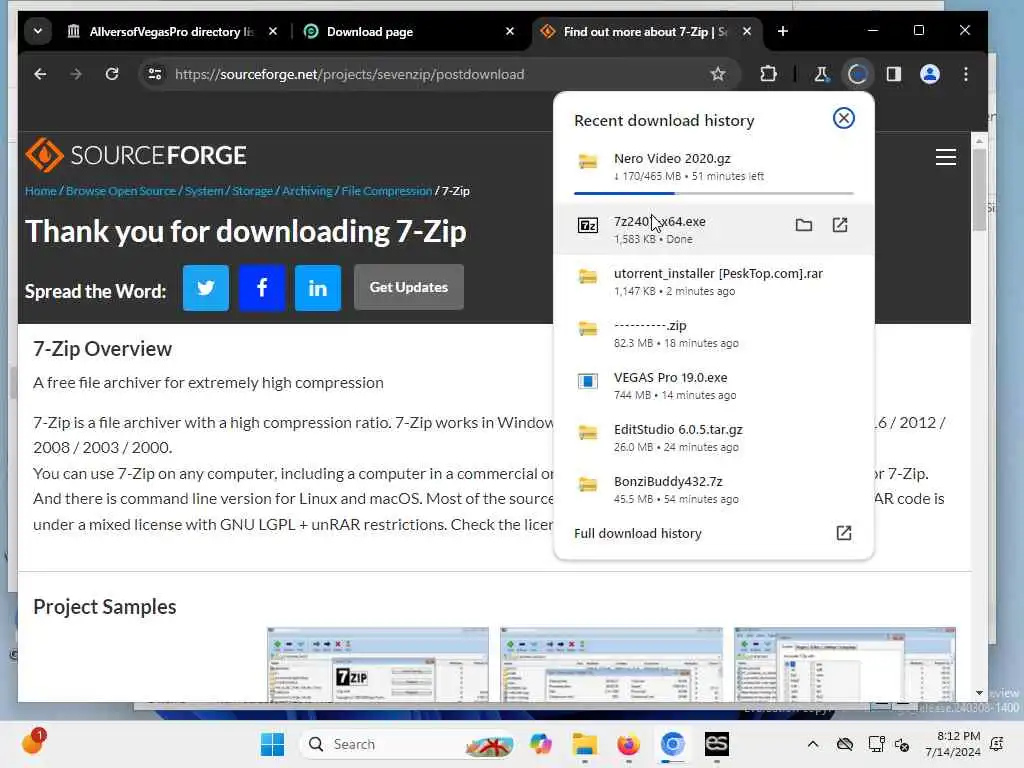Image resolution: width=1024 pixels, height=768 pixels.
Task: Open Firefox from the taskbar
Action: [628, 744]
